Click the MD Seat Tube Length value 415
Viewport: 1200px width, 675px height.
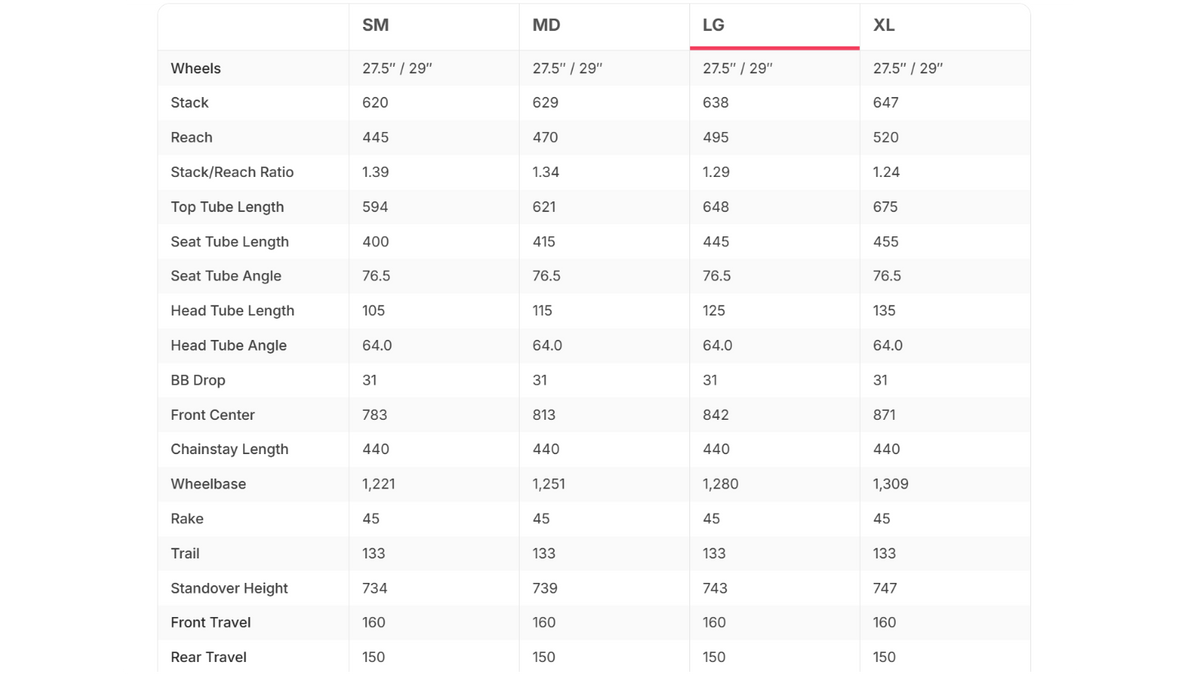tap(545, 242)
